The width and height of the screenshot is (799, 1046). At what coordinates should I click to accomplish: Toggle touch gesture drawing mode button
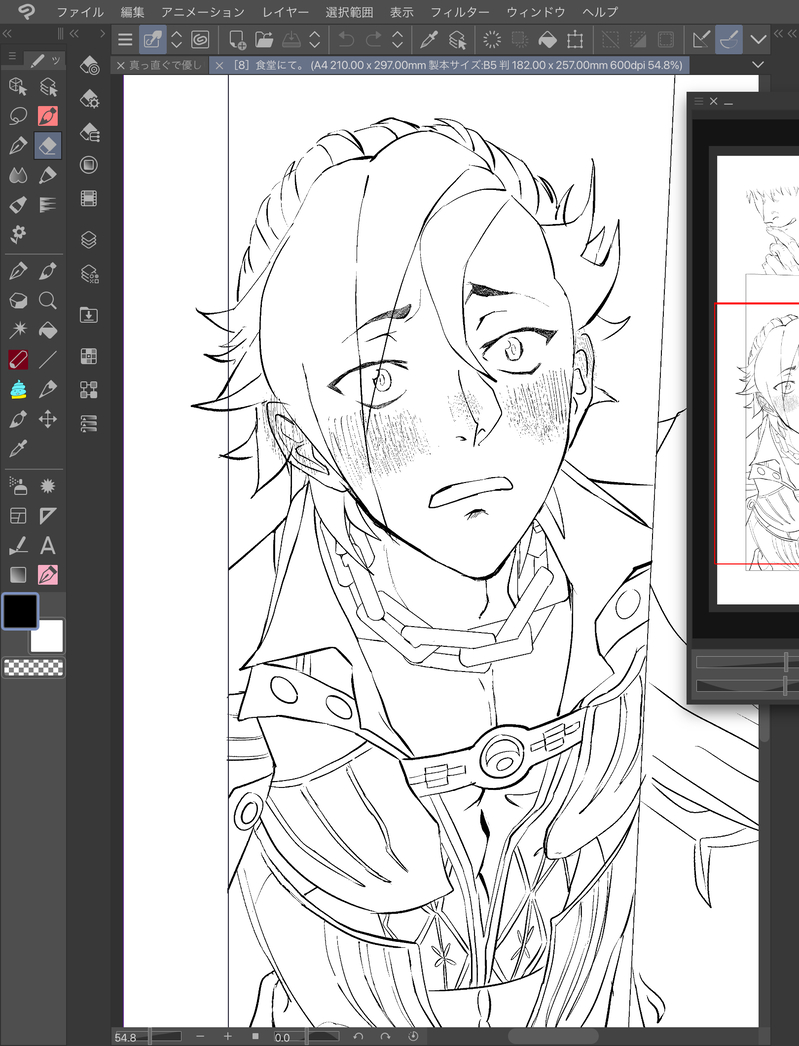coord(153,39)
